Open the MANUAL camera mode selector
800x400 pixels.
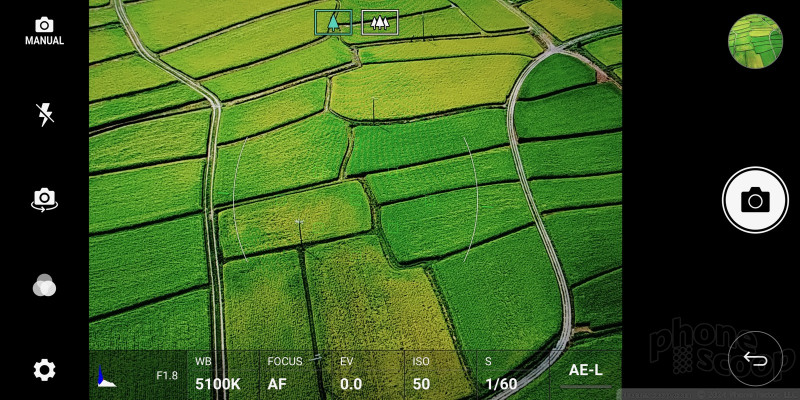coord(44,32)
